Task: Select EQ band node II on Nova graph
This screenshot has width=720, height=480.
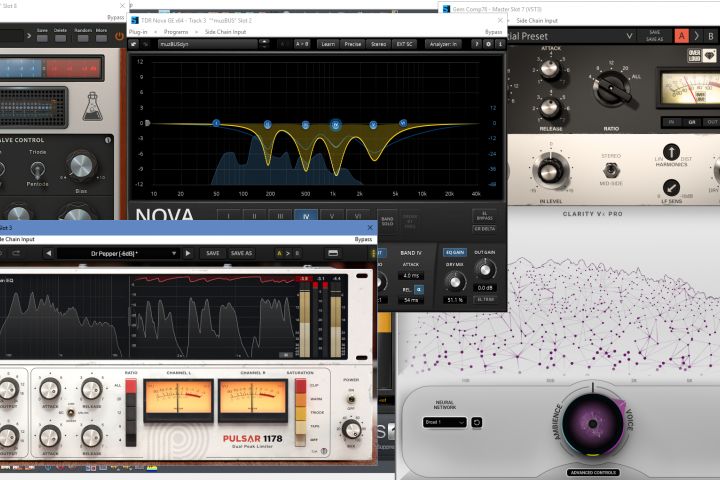Action: 268,124
